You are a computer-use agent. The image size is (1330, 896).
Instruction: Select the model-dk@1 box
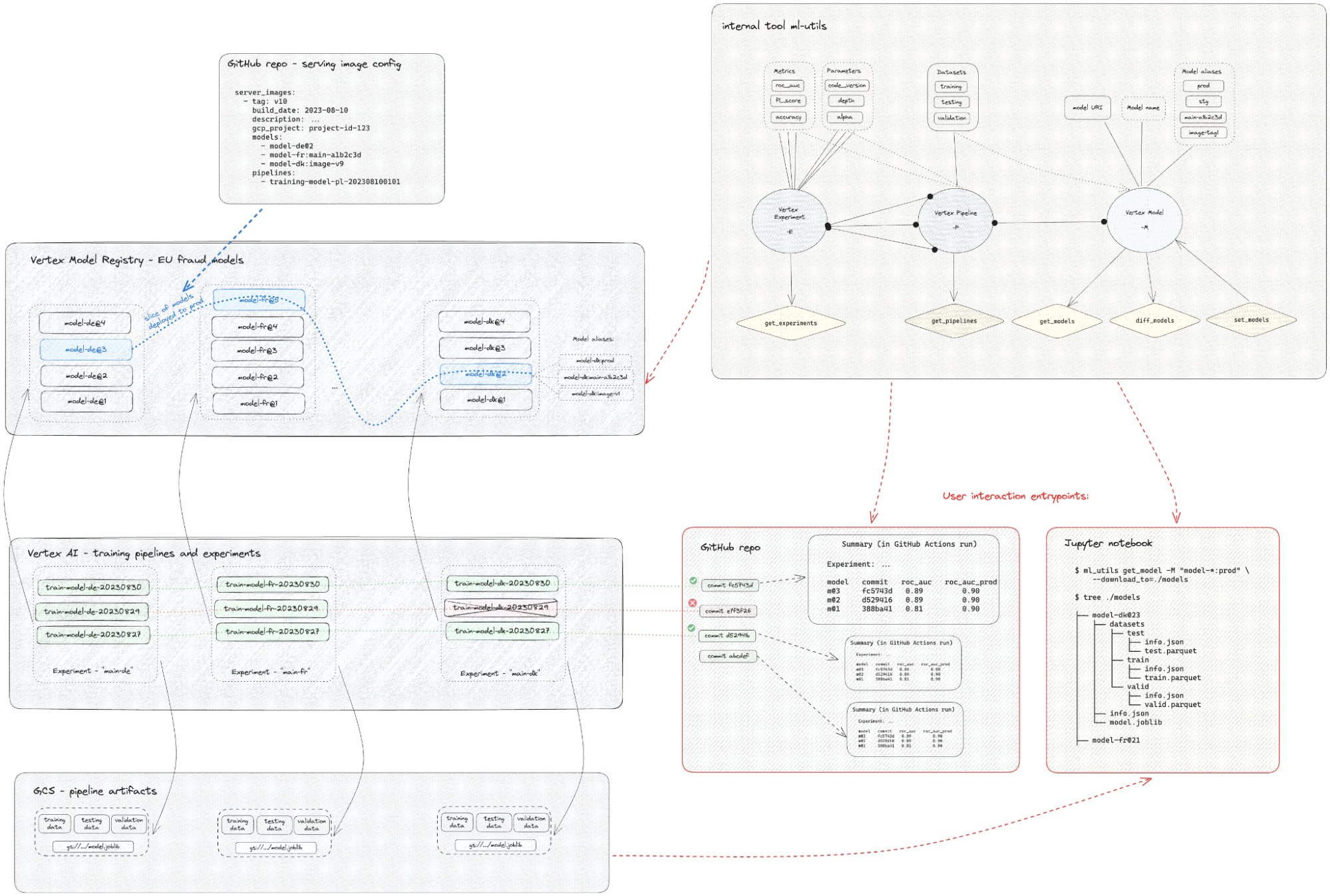(x=486, y=400)
